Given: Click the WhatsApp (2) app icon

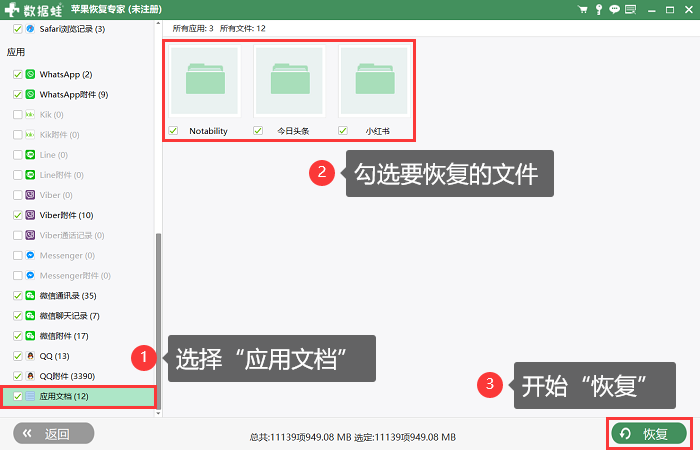Looking at the screenshot, I should click(x=30, y=74).
